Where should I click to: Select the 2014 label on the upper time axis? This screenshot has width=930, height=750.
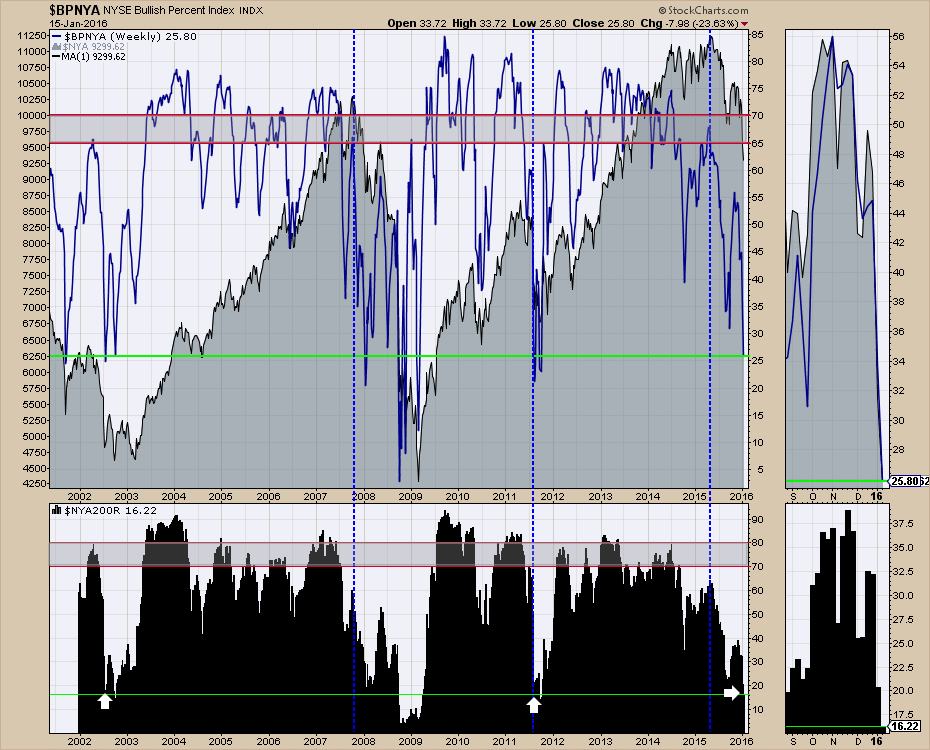tap(647, 495)
